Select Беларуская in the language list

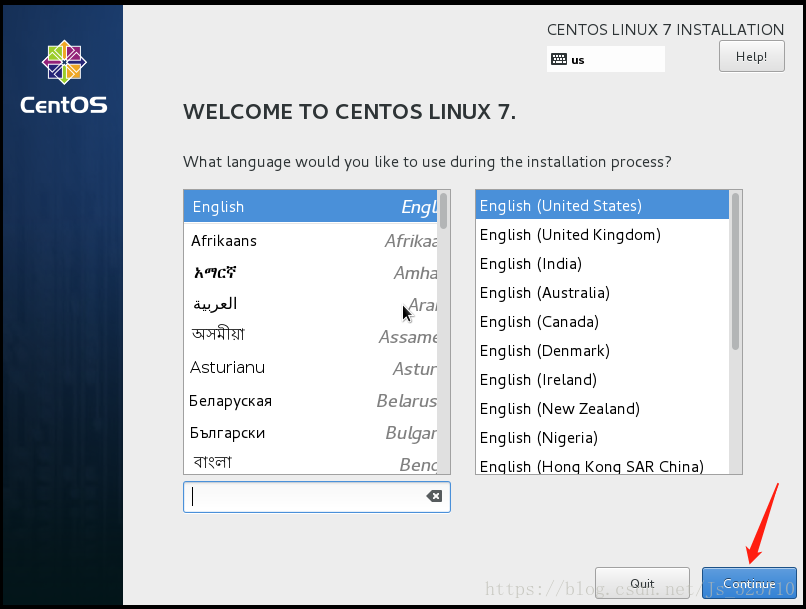coord(310,400)
